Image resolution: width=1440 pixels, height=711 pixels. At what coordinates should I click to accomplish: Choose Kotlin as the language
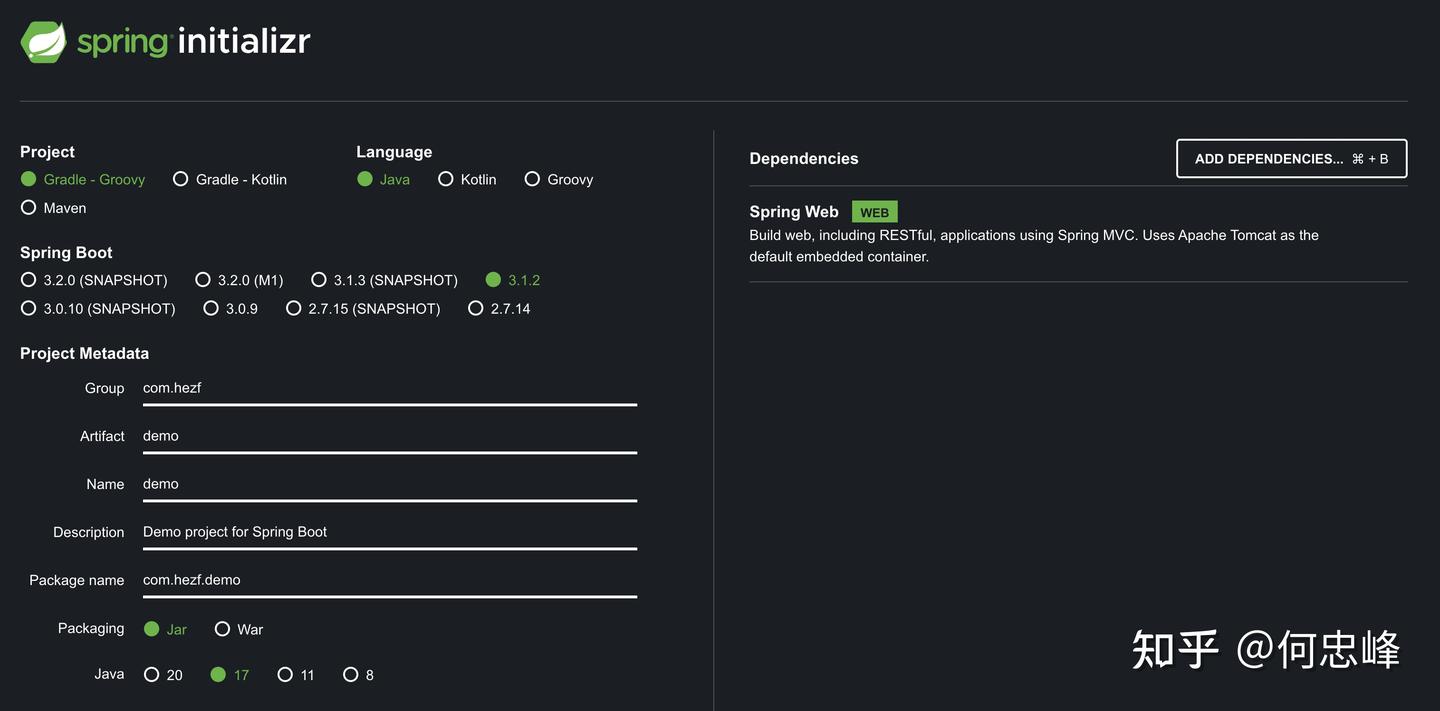pyautogui.click(x=467, y=179)
